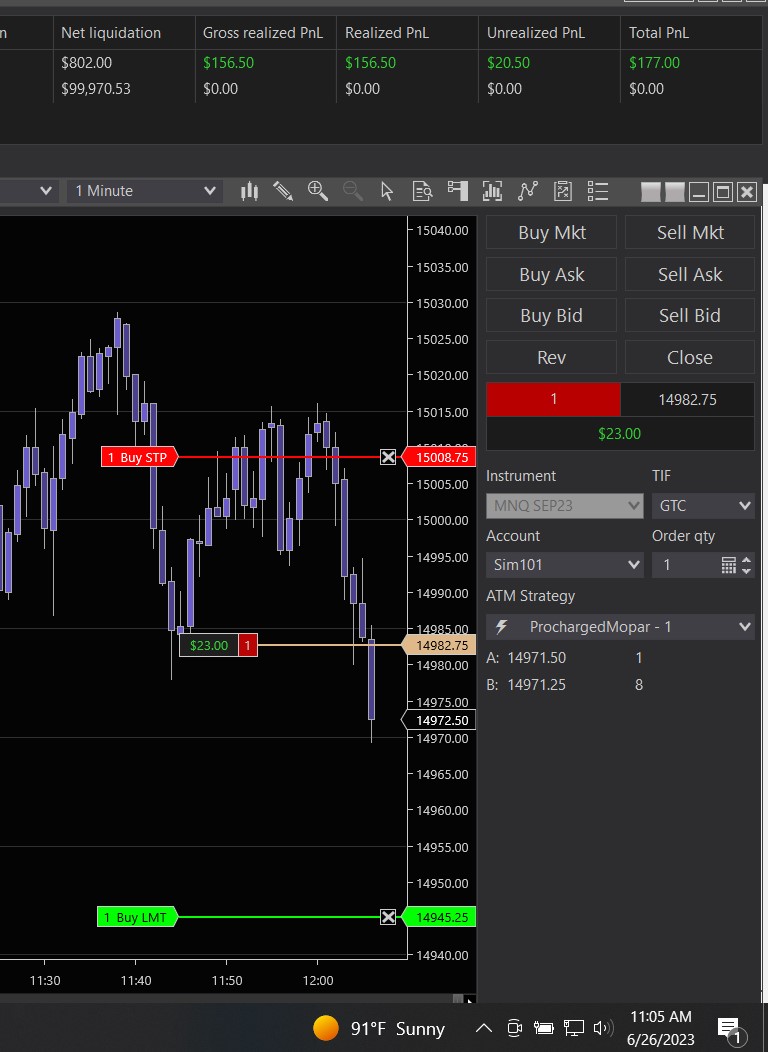Open the volume speaker tray icon
The height and width of the screenshot is (1052, 768).
tap(603, 1028)
